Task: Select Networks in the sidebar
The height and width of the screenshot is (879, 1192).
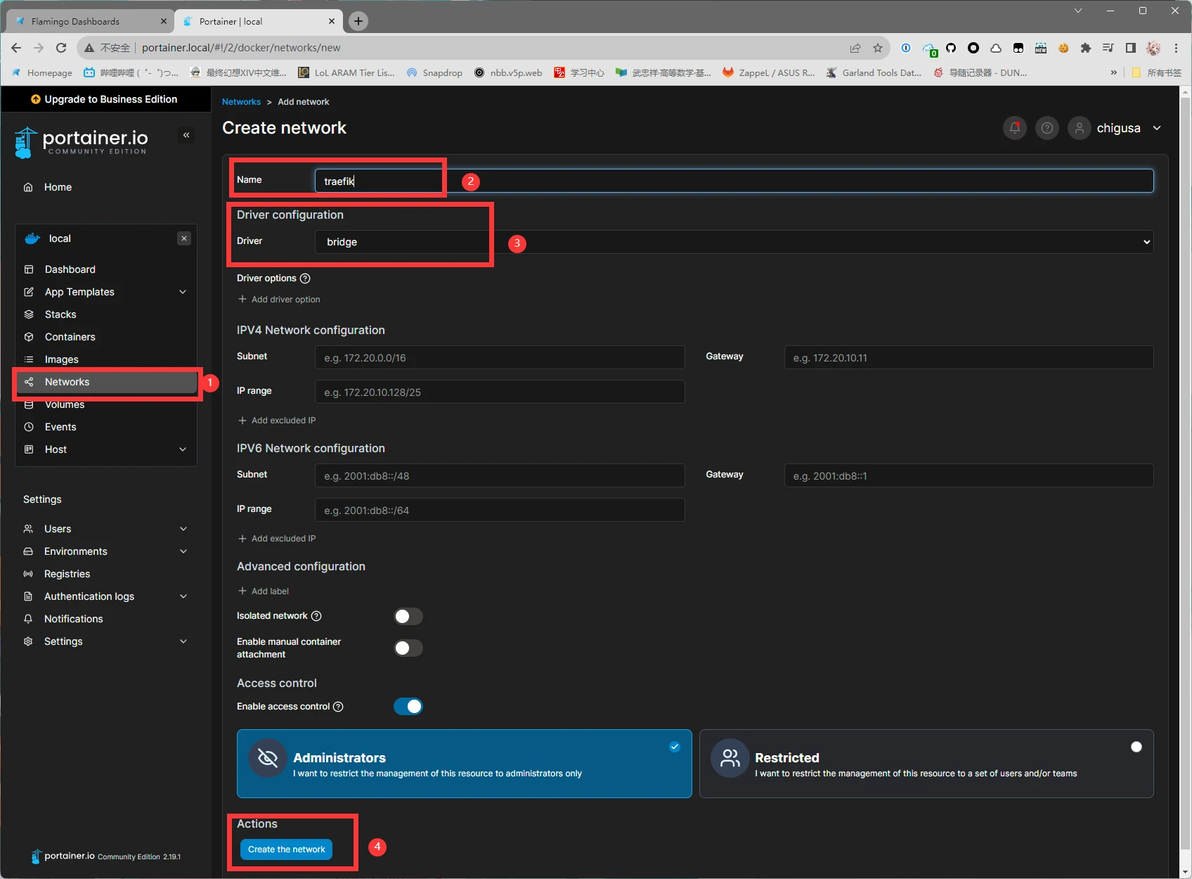Action: coord(105,382)
